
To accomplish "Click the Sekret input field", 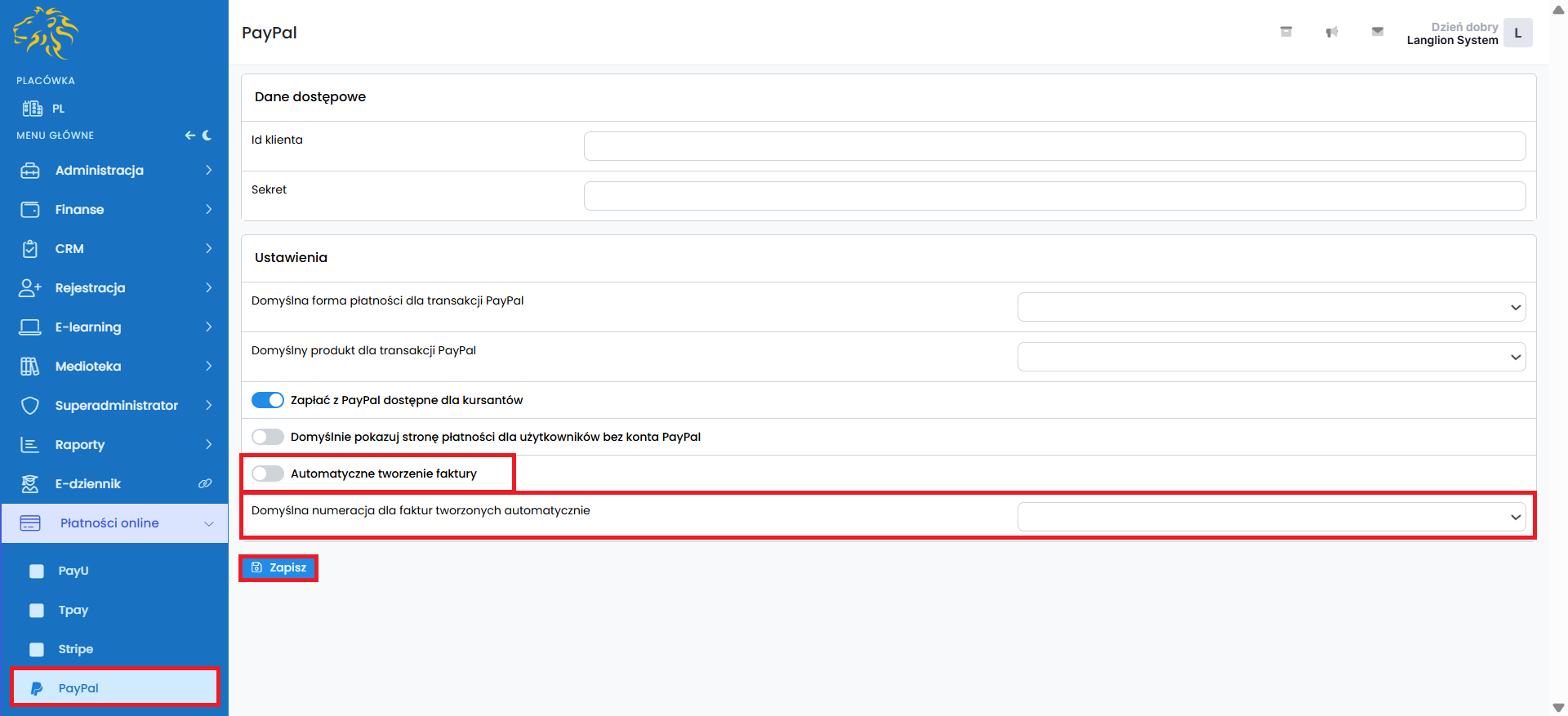I will [1054, 196].
